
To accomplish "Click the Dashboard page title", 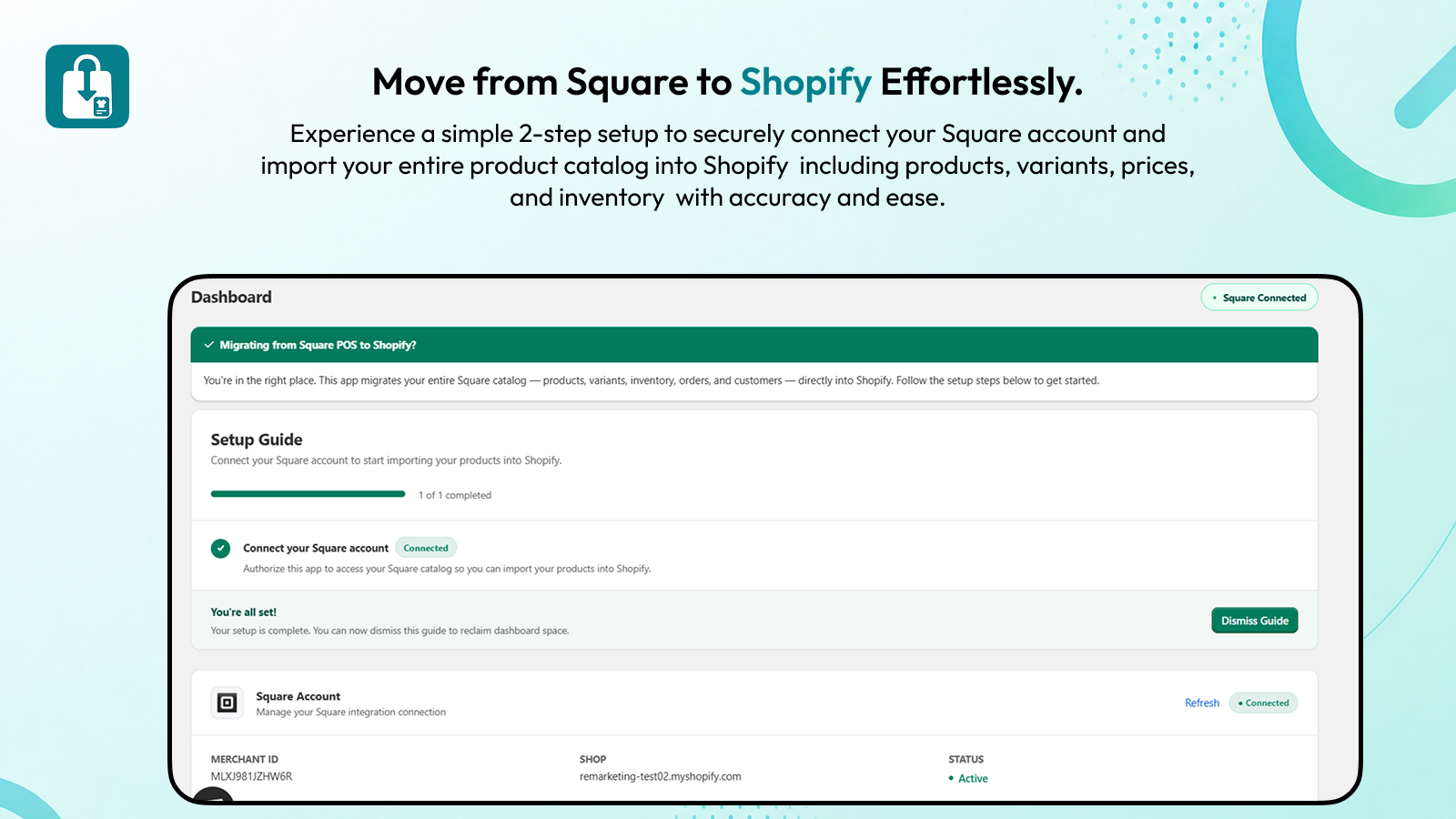I will pyautogui.click(x=231, y=297).
